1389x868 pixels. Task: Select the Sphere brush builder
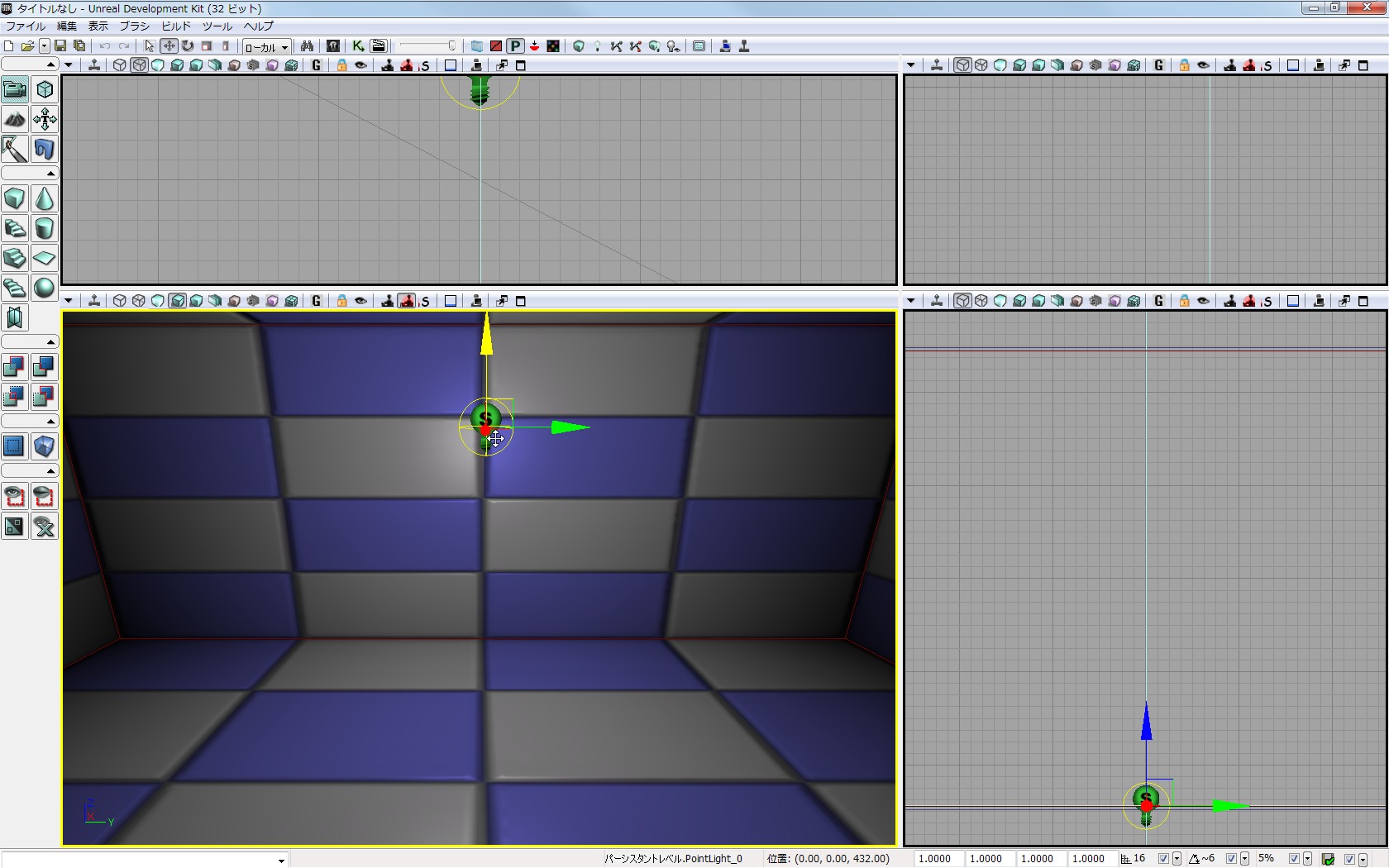45,288
